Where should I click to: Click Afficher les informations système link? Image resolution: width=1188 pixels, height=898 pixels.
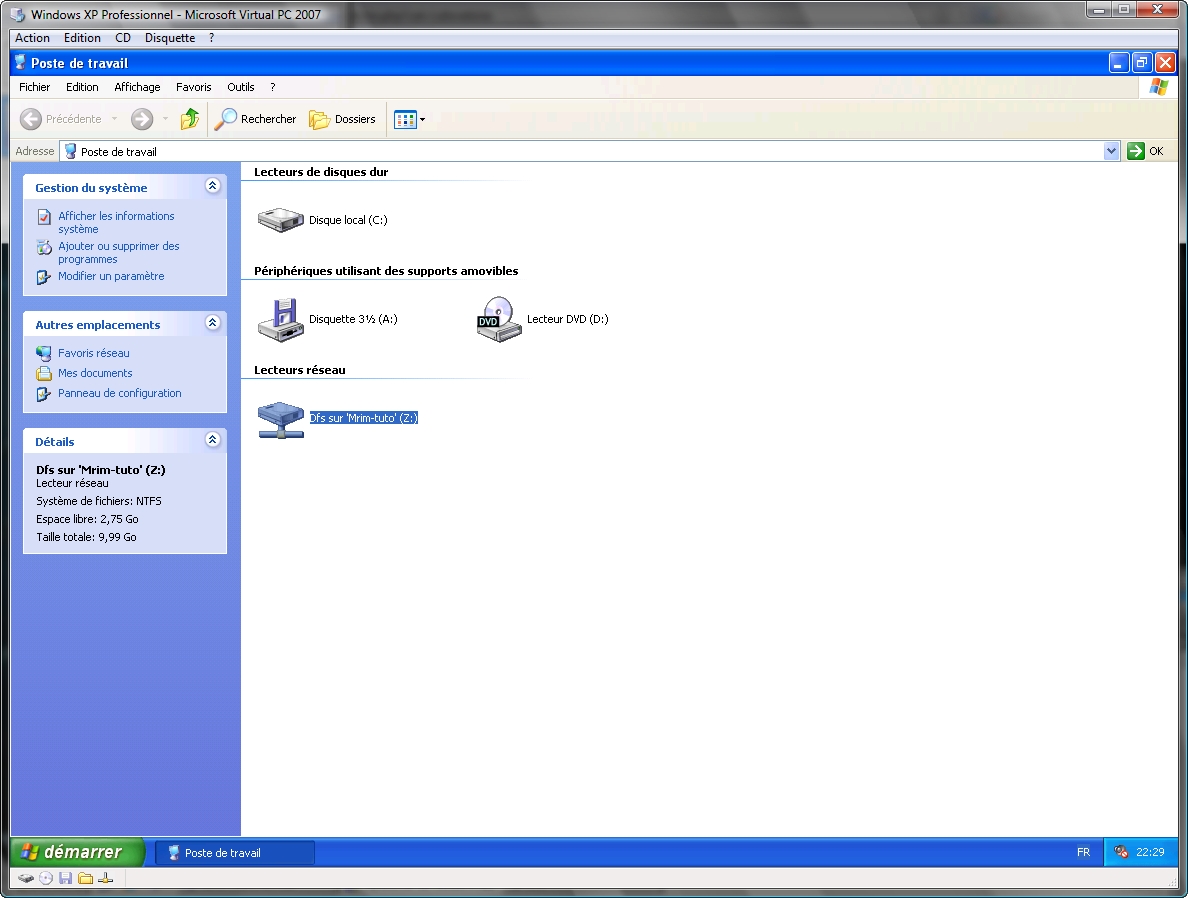coord(116,222)
